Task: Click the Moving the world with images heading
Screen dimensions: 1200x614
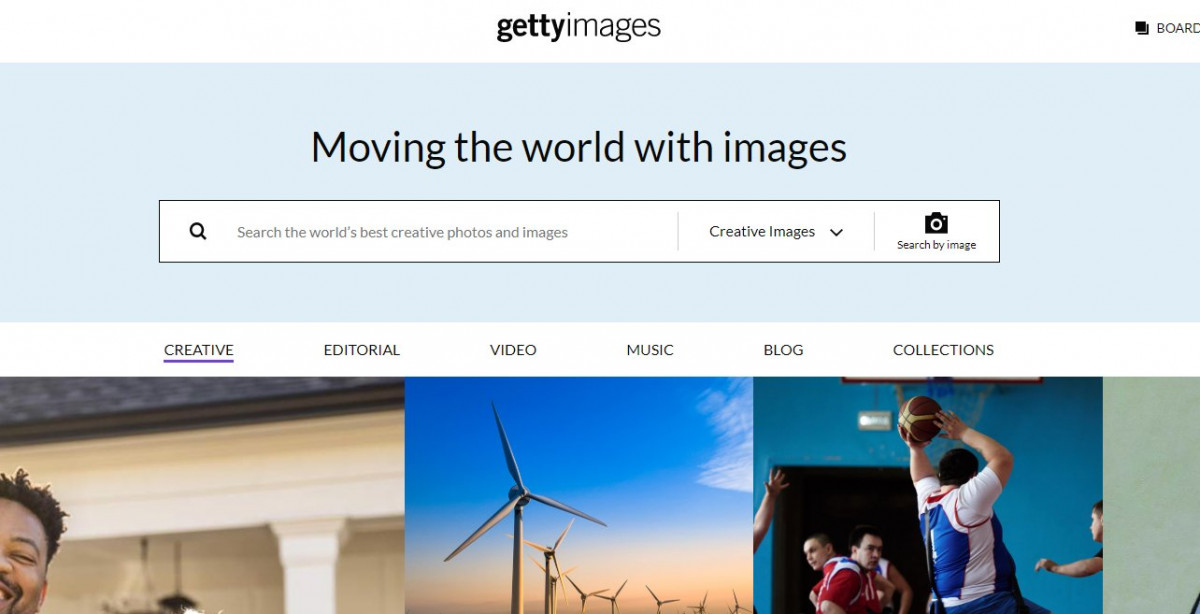Action: [x=579, y=147]
